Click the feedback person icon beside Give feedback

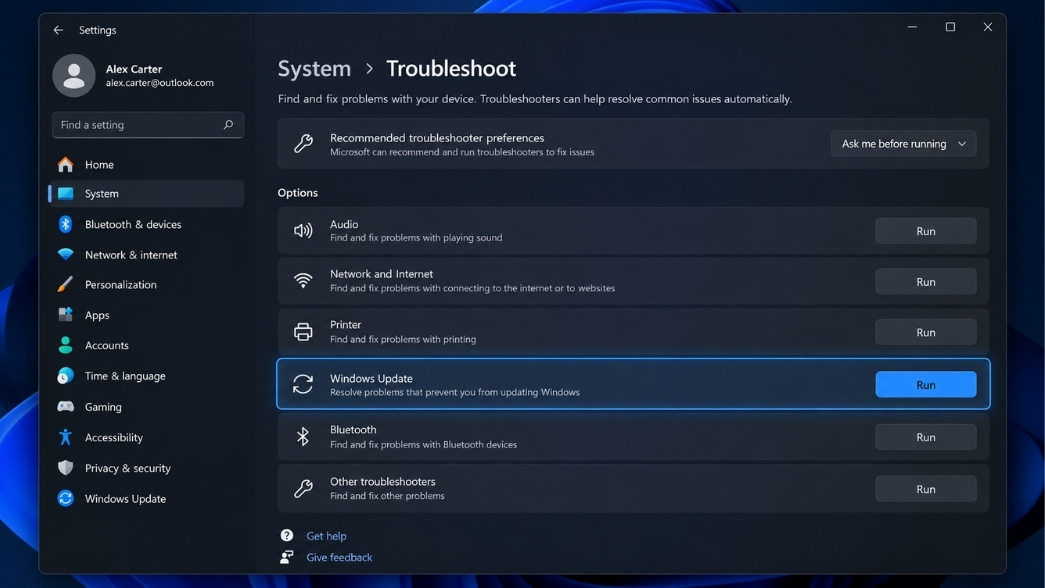(287, 557)
